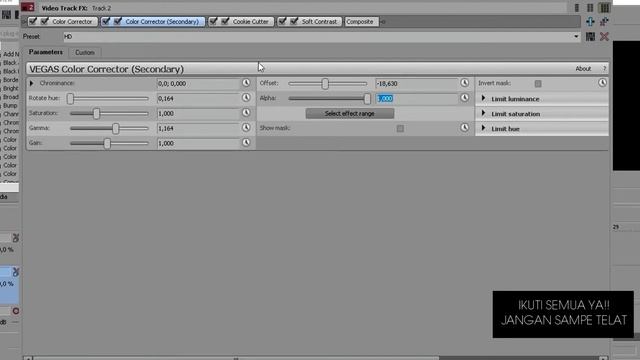The height and width of the screenshot is (360, 640).
Task: Click the Show mask animate clock icon
Action: (x=464, y=128)
